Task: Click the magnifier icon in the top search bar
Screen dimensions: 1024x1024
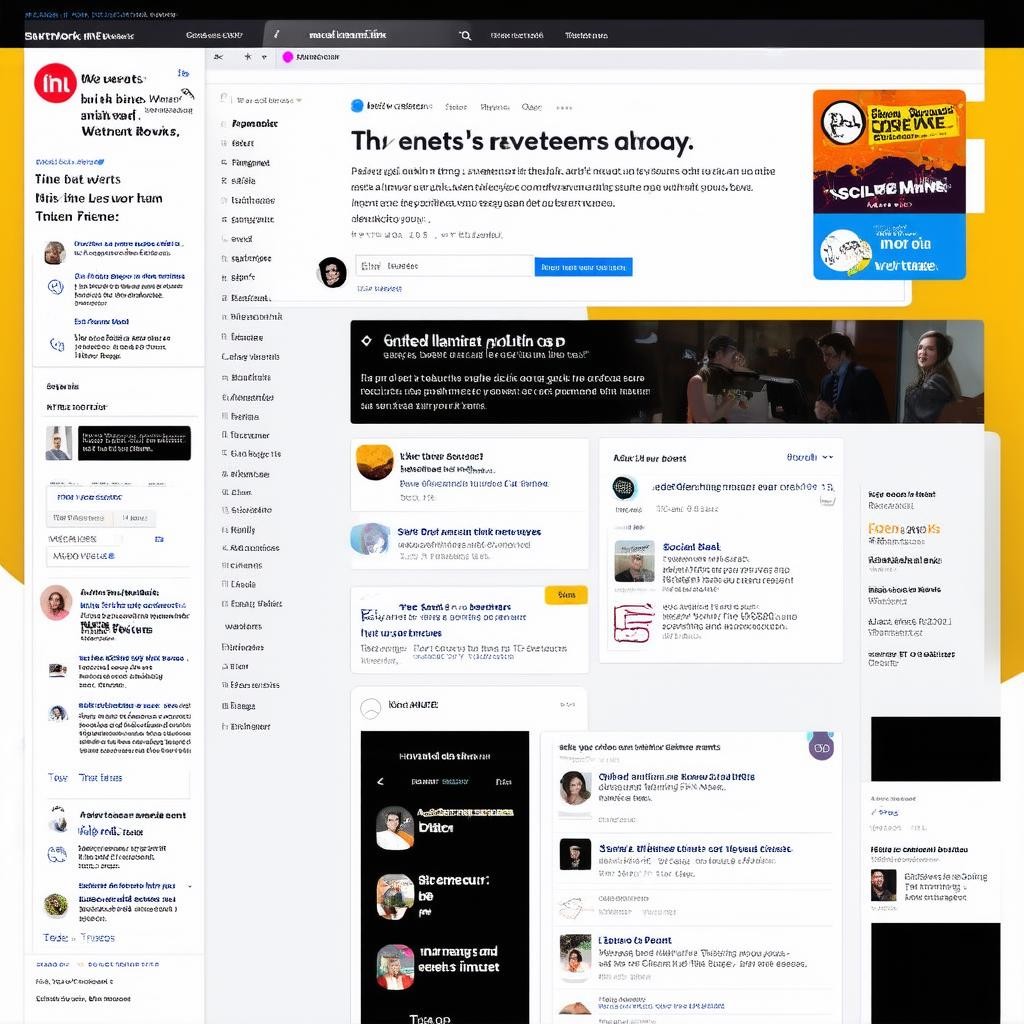Action: click(465, 35)
